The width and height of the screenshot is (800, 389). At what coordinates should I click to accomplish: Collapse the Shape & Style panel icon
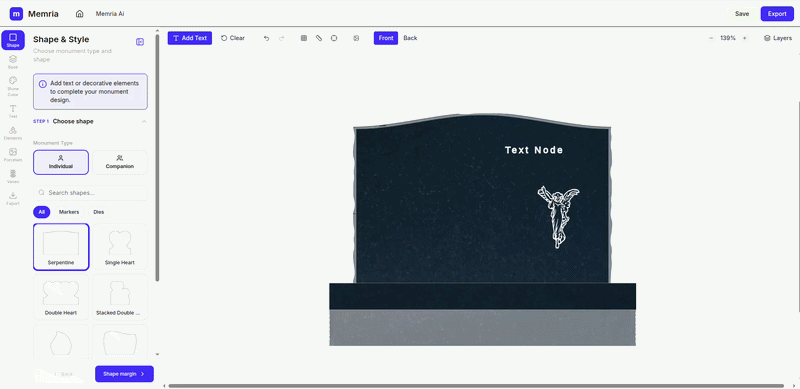pyautogui.click(x=140, y=42)
